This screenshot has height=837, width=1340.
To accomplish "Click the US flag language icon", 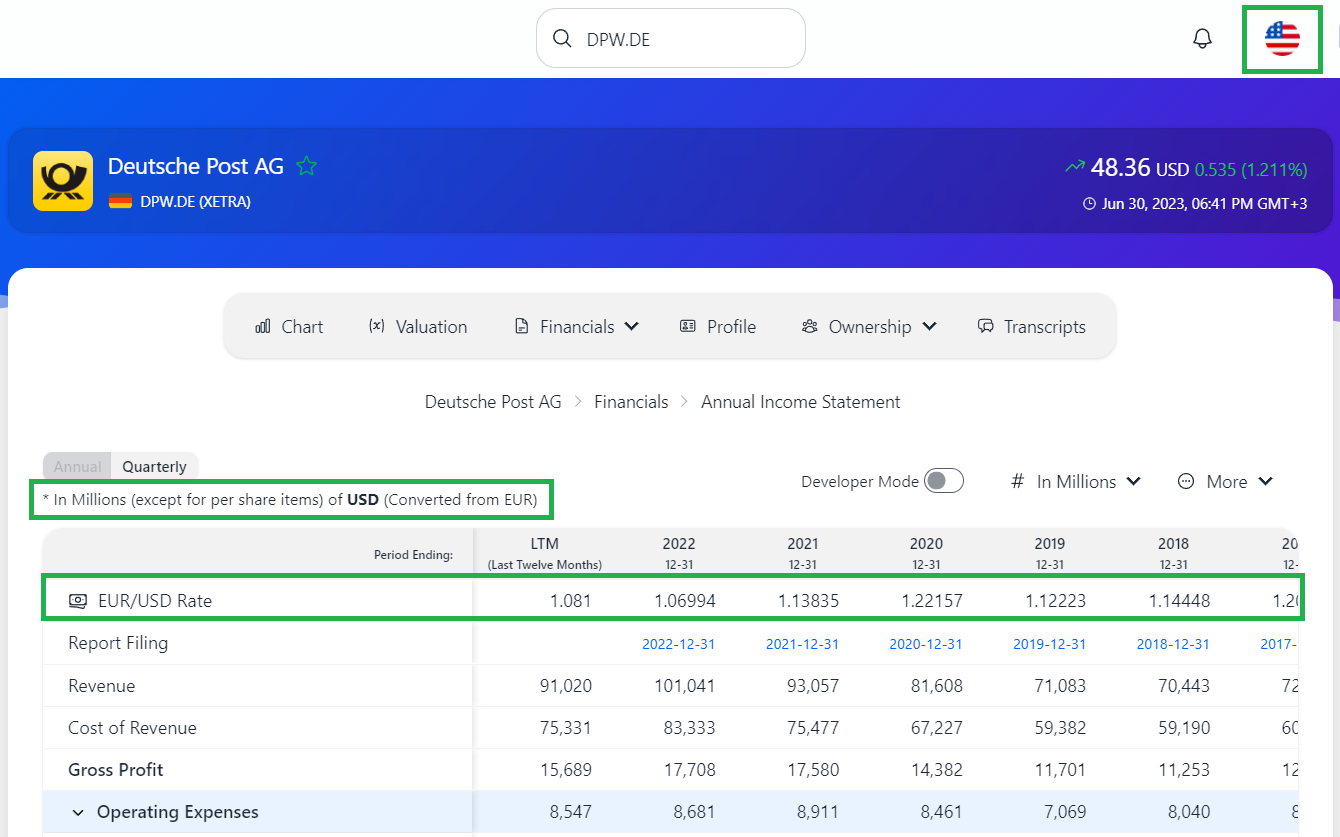I will pyautogui.click(x=1282, y=39).
